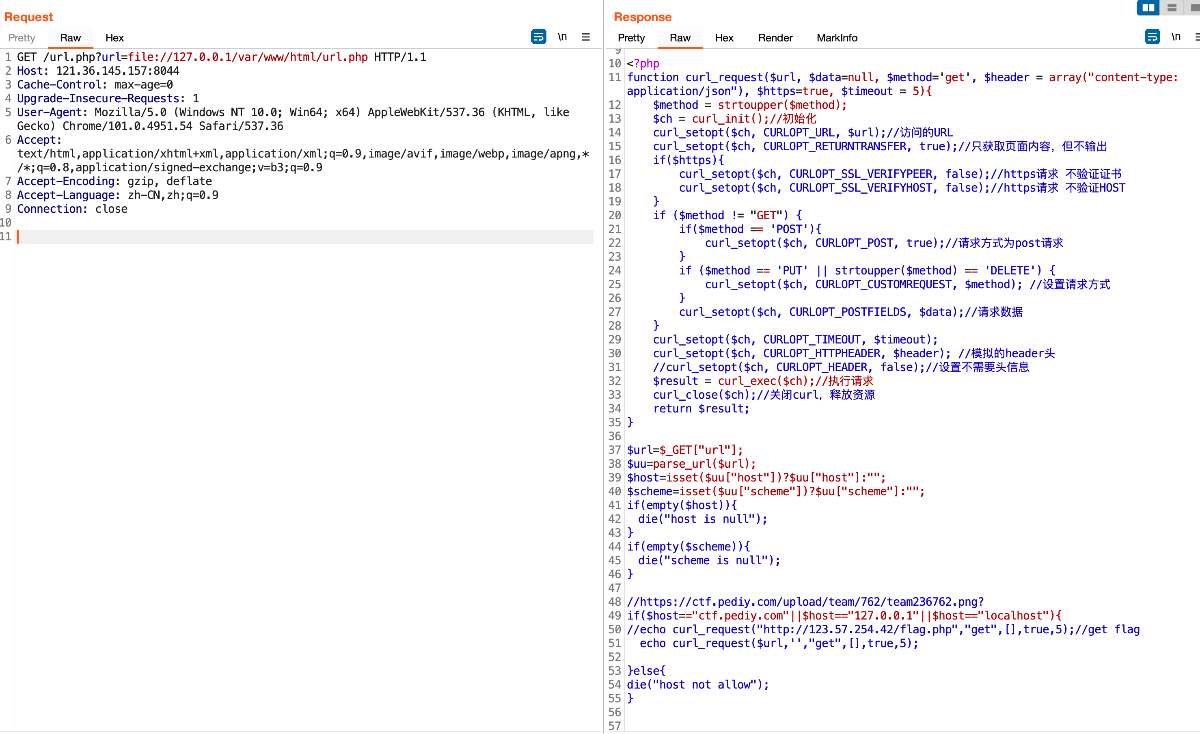Screen dimensions: 1200x734
Task: Switch to the Response Hex tab
Action: 724,38
